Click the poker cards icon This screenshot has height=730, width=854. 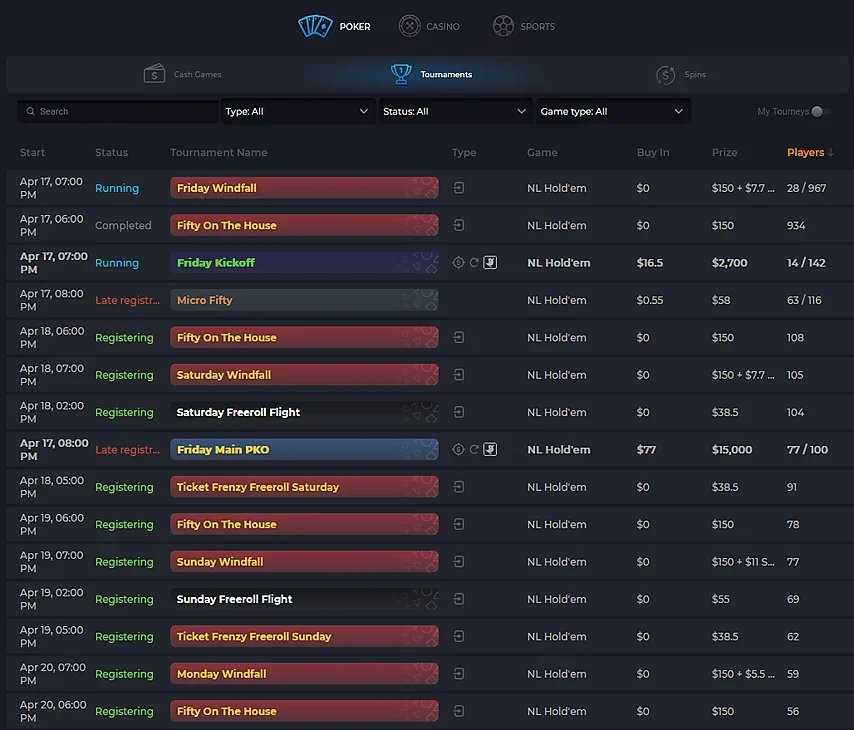click(x=315, y=26)
